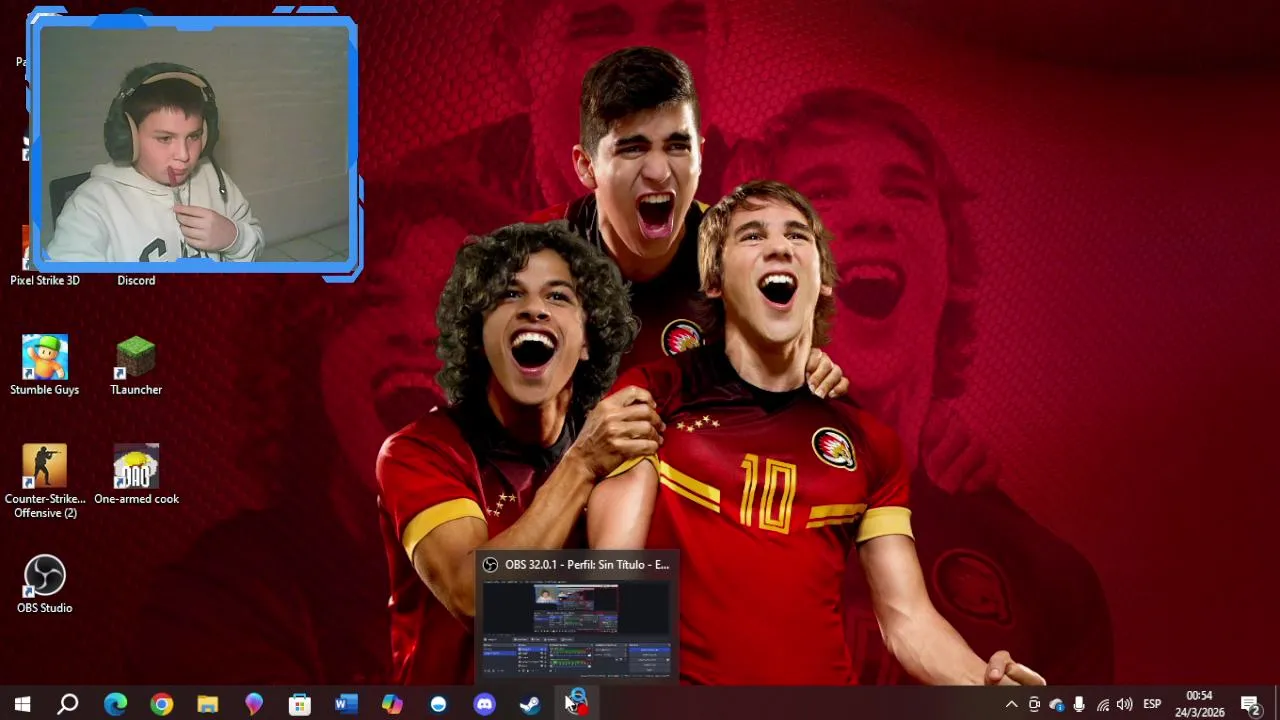Open the clock showing 00:54
This screenshot has width=1280, height=720.
click(1199, 704)
